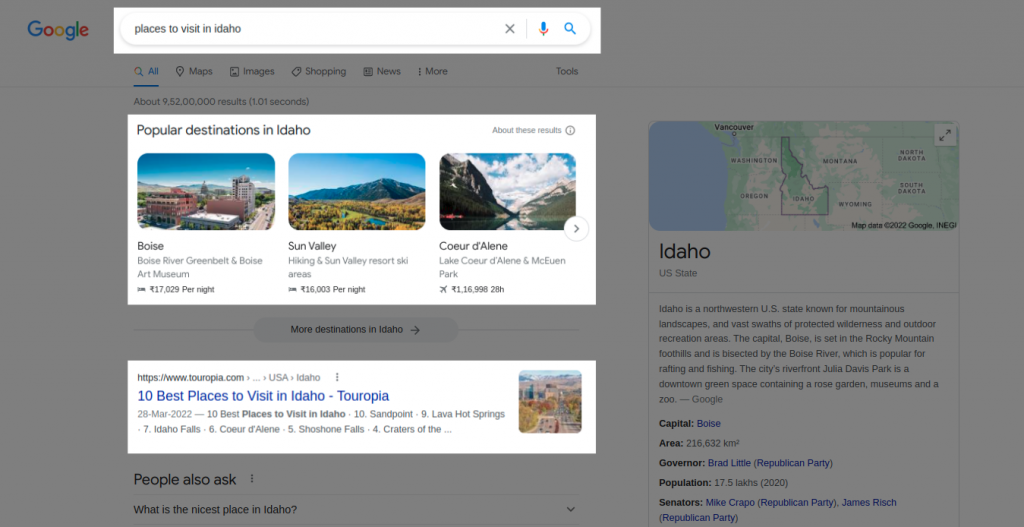
Task: Open the James Risch senator link
Action: tap(869, 503)
